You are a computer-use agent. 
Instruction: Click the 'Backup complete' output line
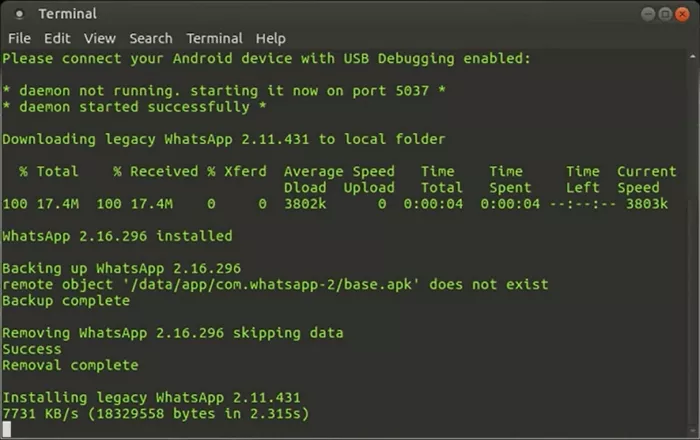pyautogui.click(x=66, y=300)
